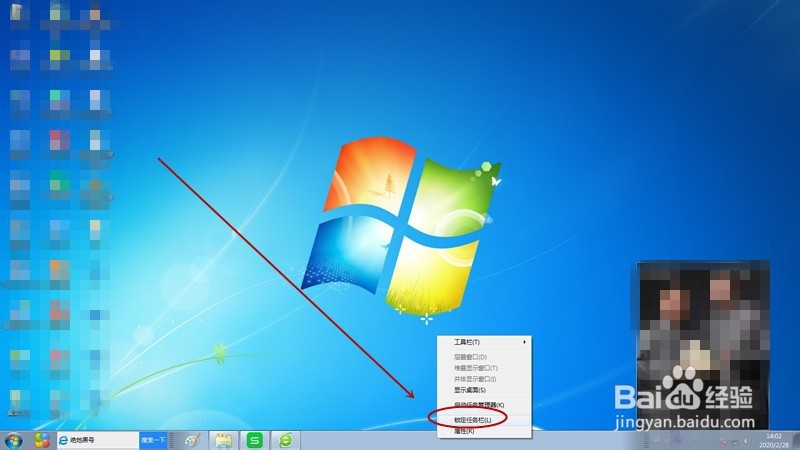Expand the 工具栏(T) submenu
This screenshot has height=450, width=800.
[484, 342]
